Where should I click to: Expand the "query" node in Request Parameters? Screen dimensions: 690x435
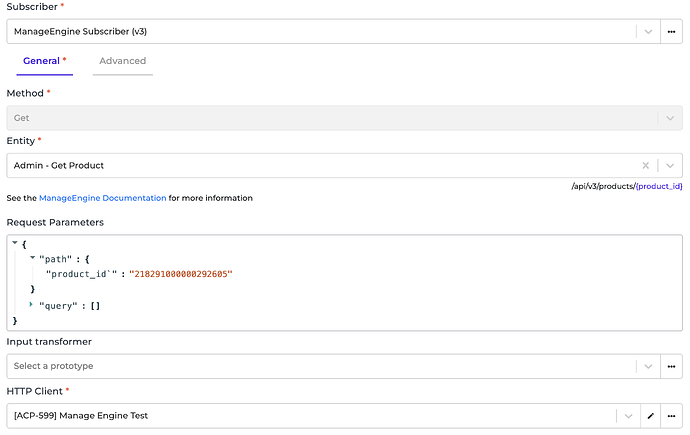[31, 304]
